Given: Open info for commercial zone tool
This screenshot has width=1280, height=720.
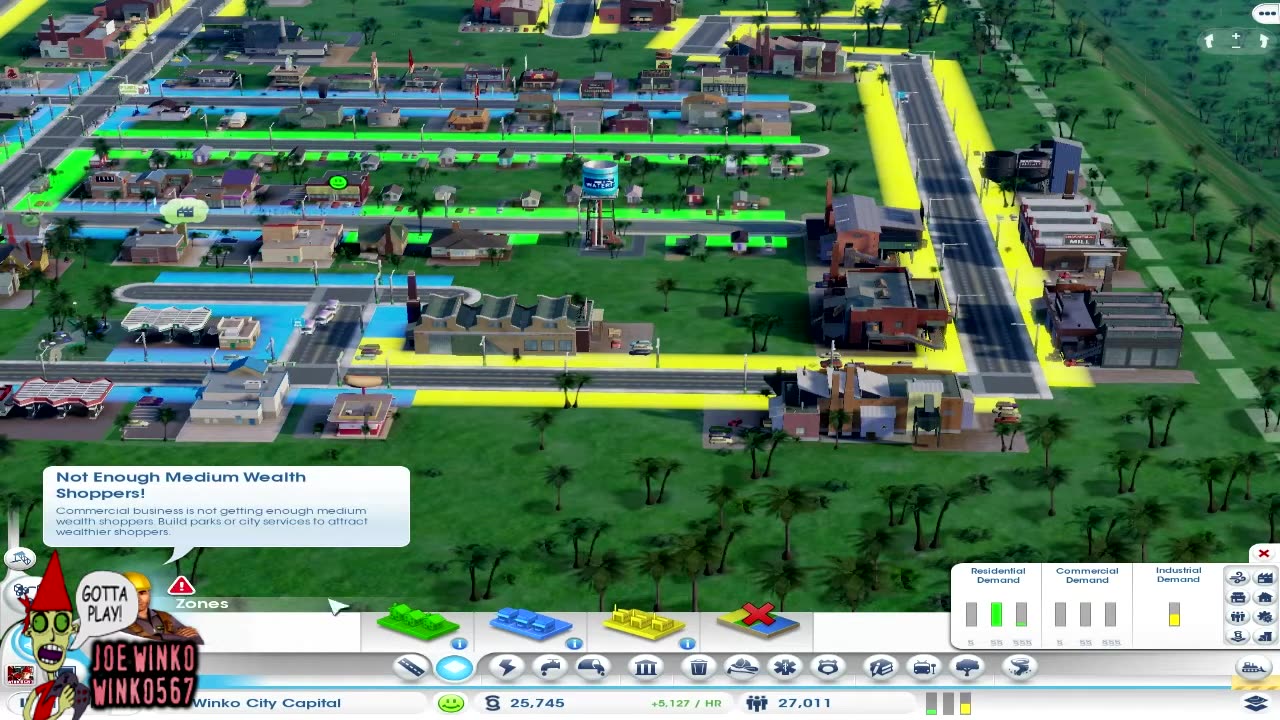Looking at the screenshot, I should pyautogui.click(x=573, y=644).
